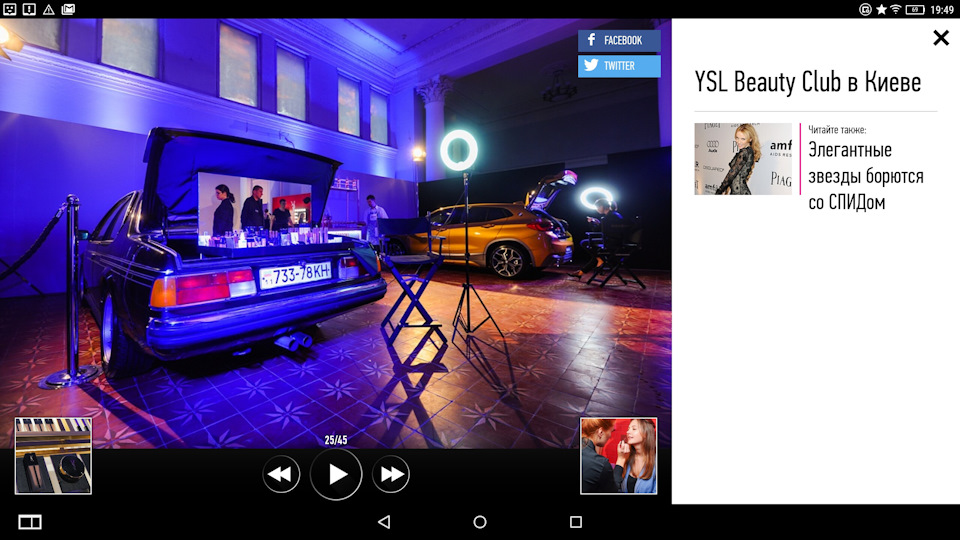The width and height of the screenshot is (960, 540).
Task: Open the previous photo thumbnail of cosmetics
Action: click(53, 456)
